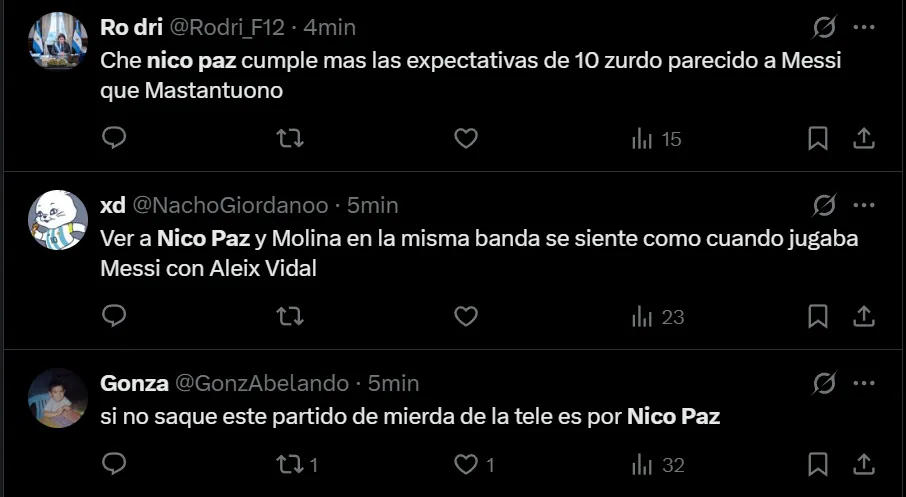Reply to NachoGiordanoo's tweet
This screenshot has height=497, width=906.
[115, 316]
